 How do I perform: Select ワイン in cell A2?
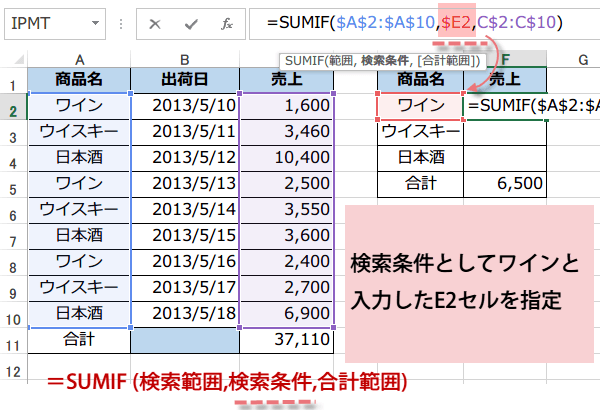point(79,106)
